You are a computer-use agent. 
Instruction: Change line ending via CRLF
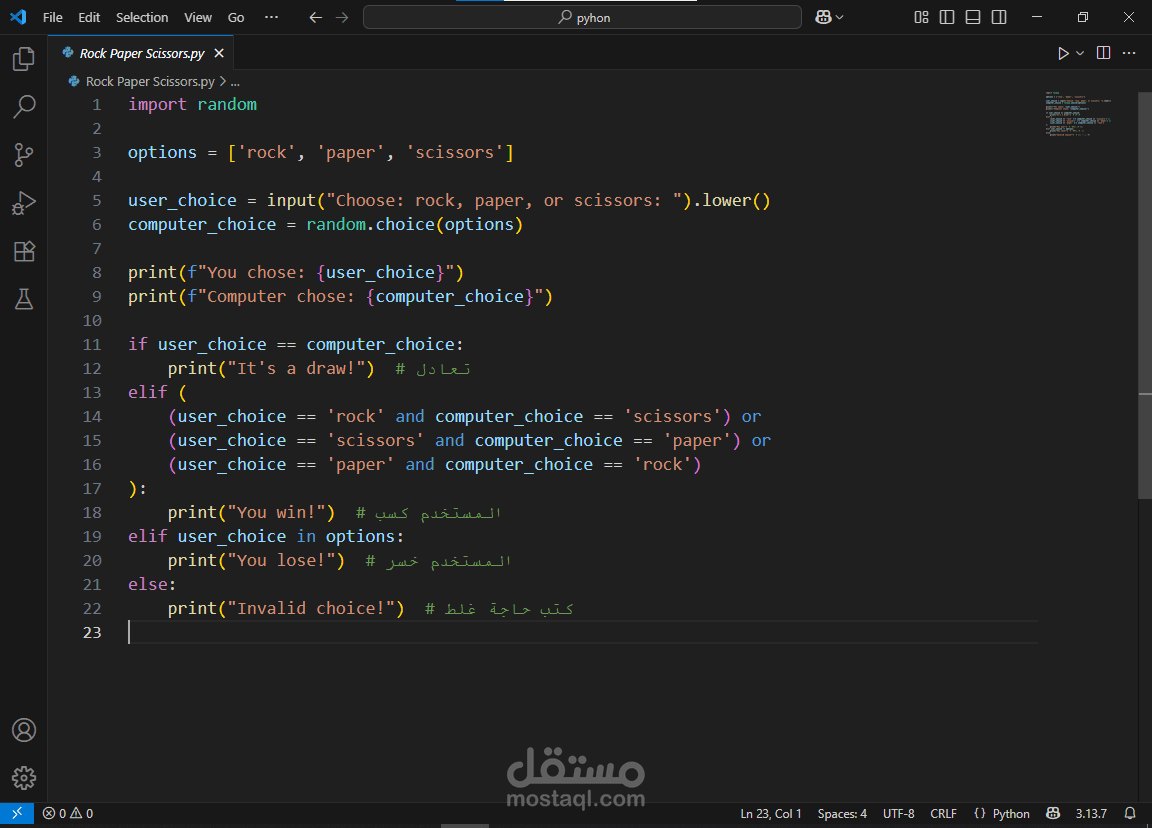tap(943, 813)
